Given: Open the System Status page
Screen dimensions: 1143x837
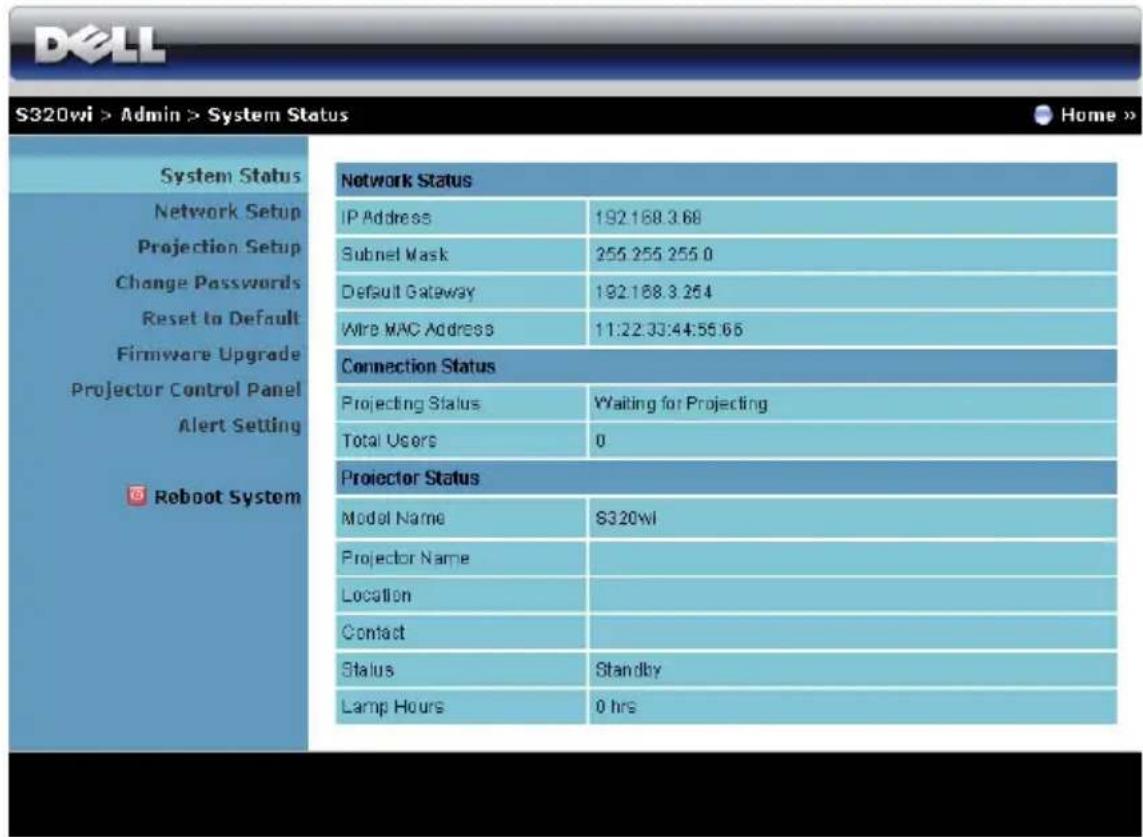Looking at the screenshot, I should (x=230, y=176).
